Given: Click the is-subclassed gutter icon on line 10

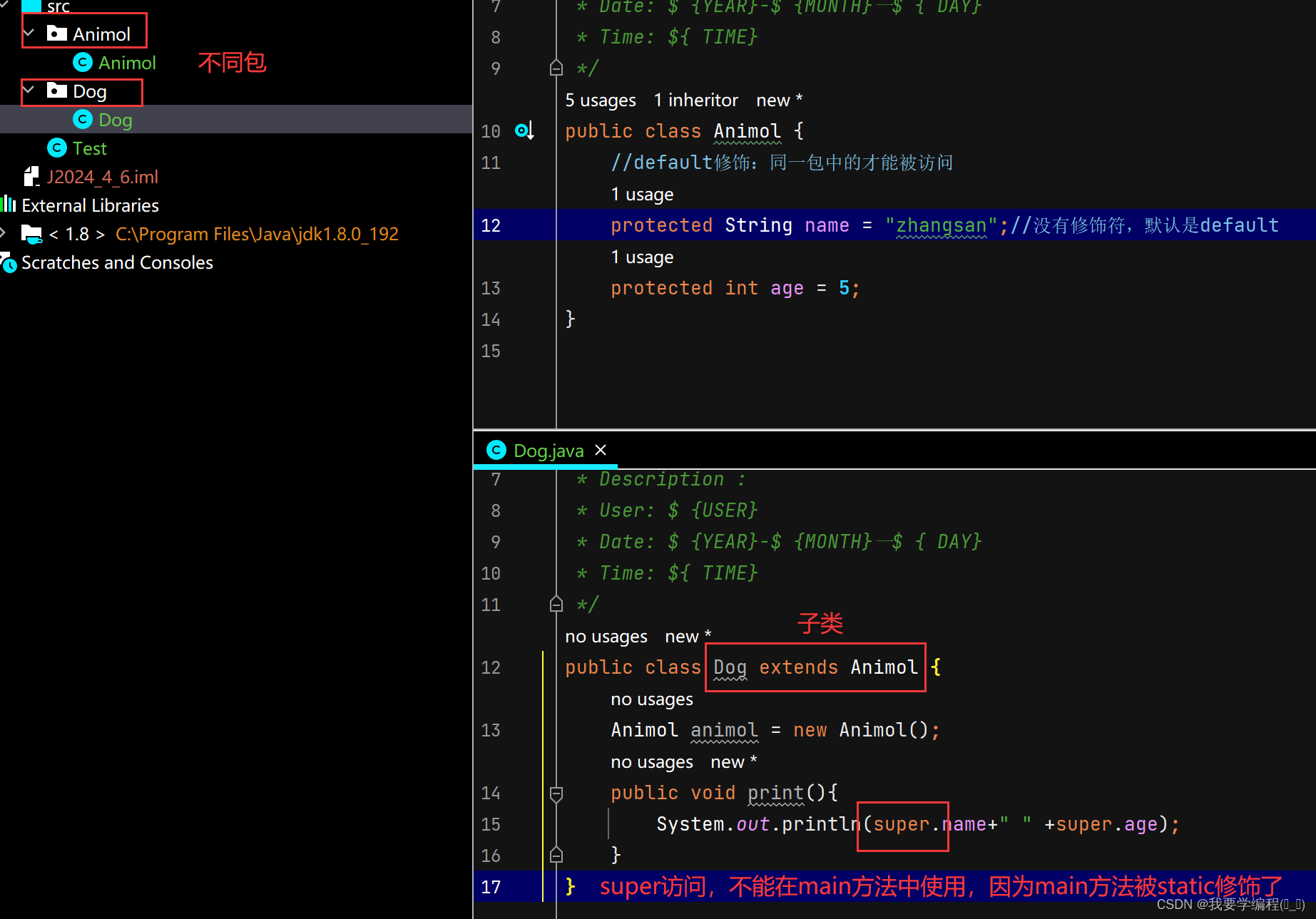Looking at the screenshot, I should [524, 130].
